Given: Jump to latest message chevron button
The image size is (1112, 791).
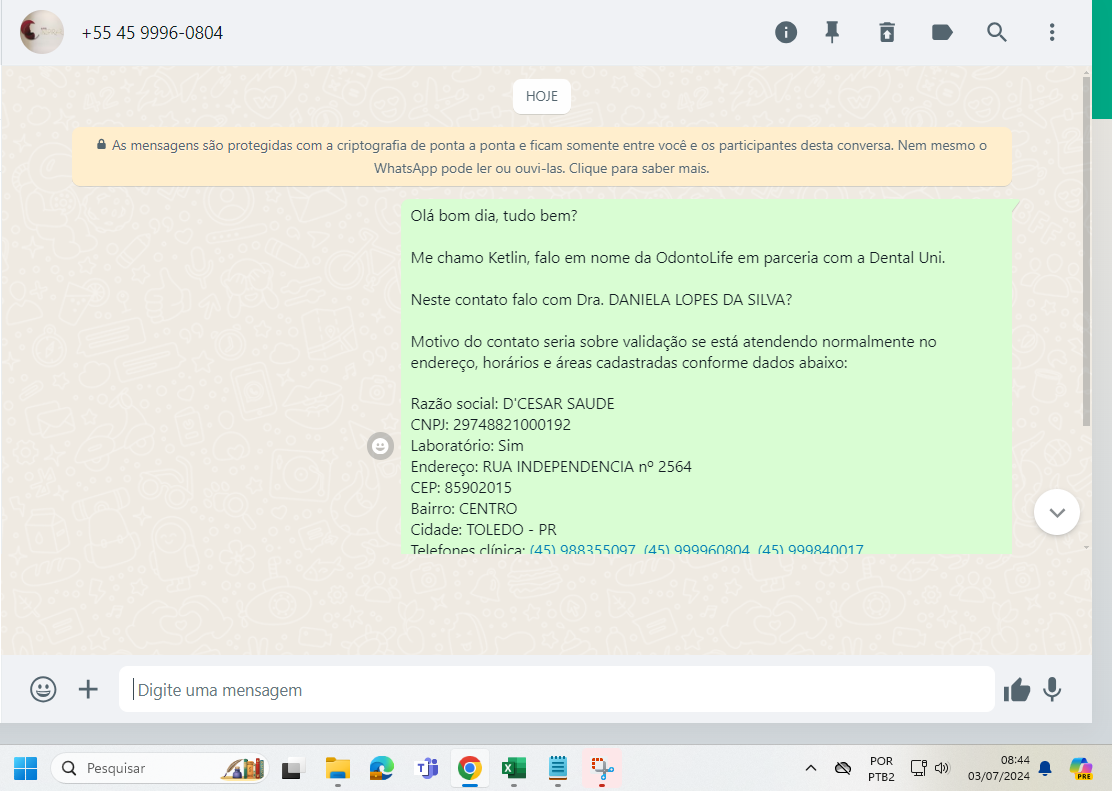Looking at the screenshot, I should [x=1057, y=512].
